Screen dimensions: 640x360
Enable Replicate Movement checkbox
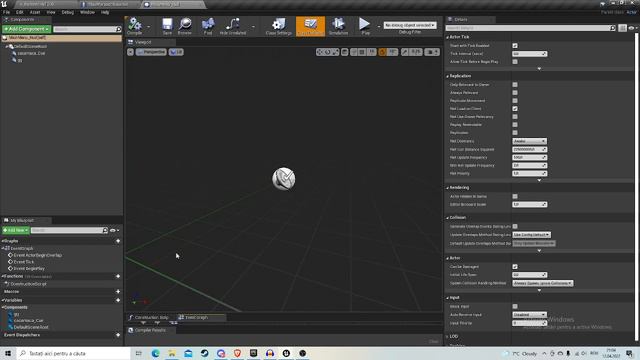point(515,100)
